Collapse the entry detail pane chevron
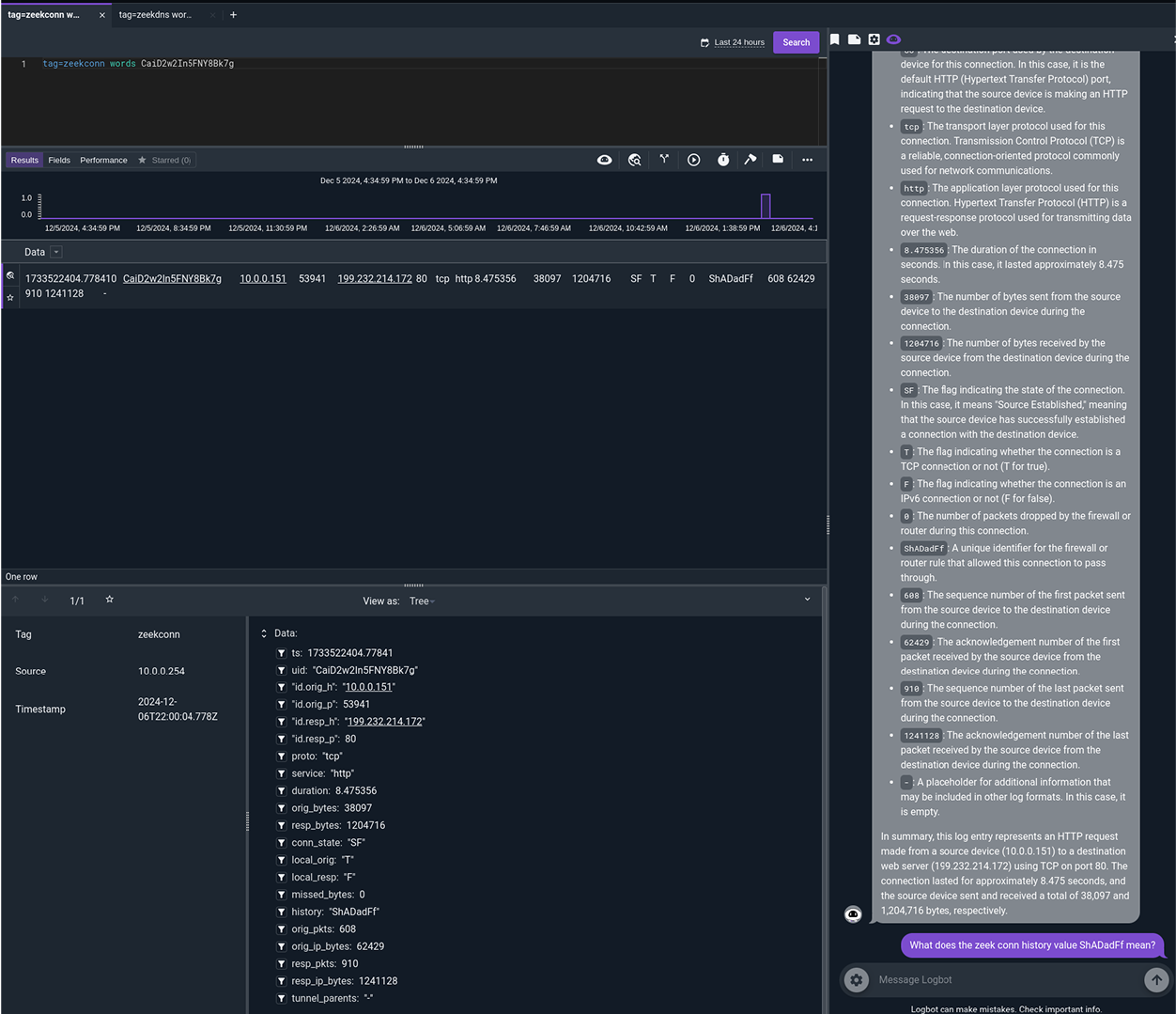 [807, 600]
